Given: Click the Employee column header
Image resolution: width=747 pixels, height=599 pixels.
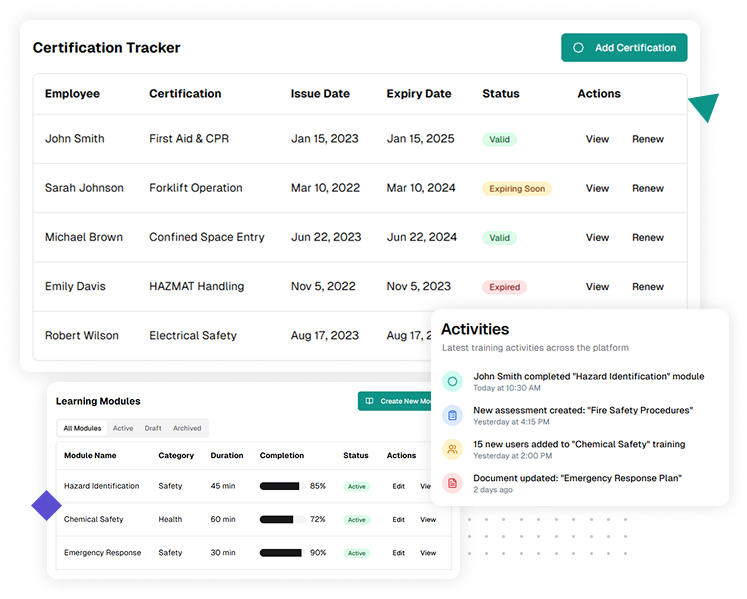Looking at the screenshot, I should tap(72, 94).
